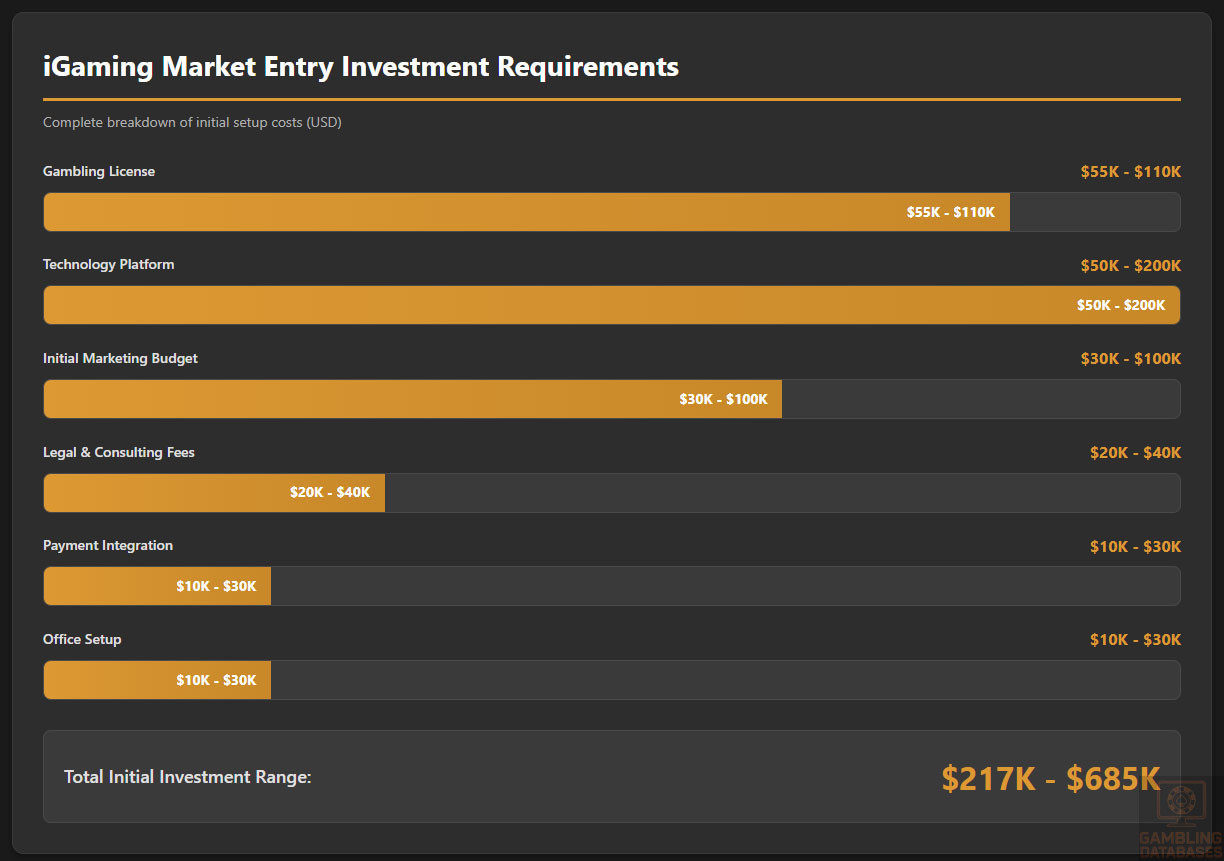
Task: Click the $50K - $200K value above bar
Action: [x=1130, y=265]
